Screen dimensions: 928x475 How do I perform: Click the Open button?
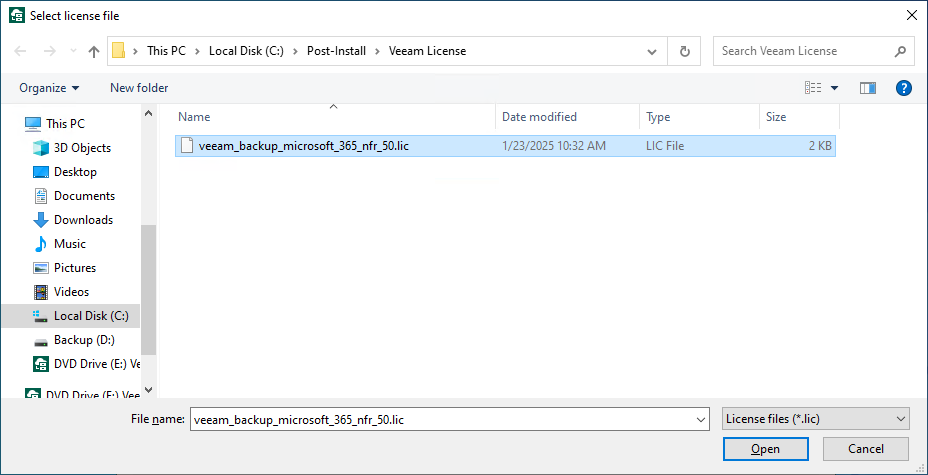(766, 449)
